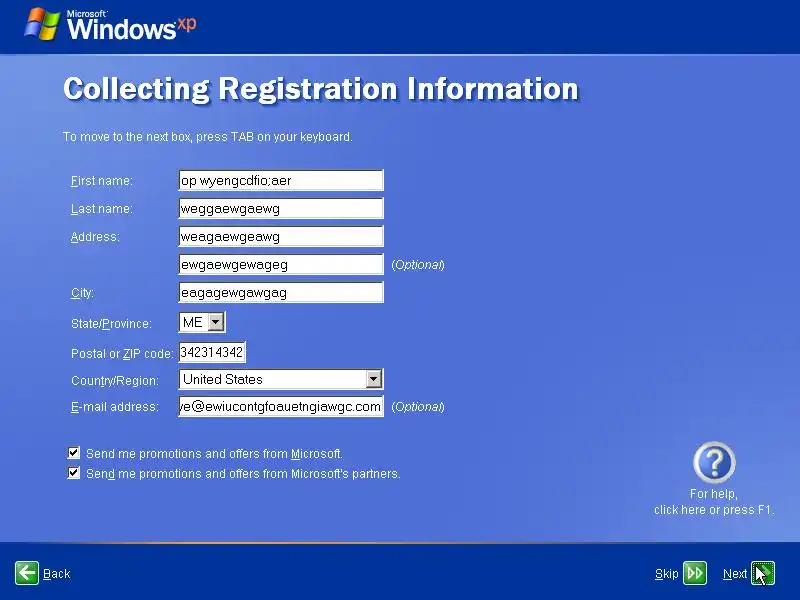Screen dimensions: 800x600
Task: Click the '(Optional)' text beside the e-mail field
Action: coord(418,407)
